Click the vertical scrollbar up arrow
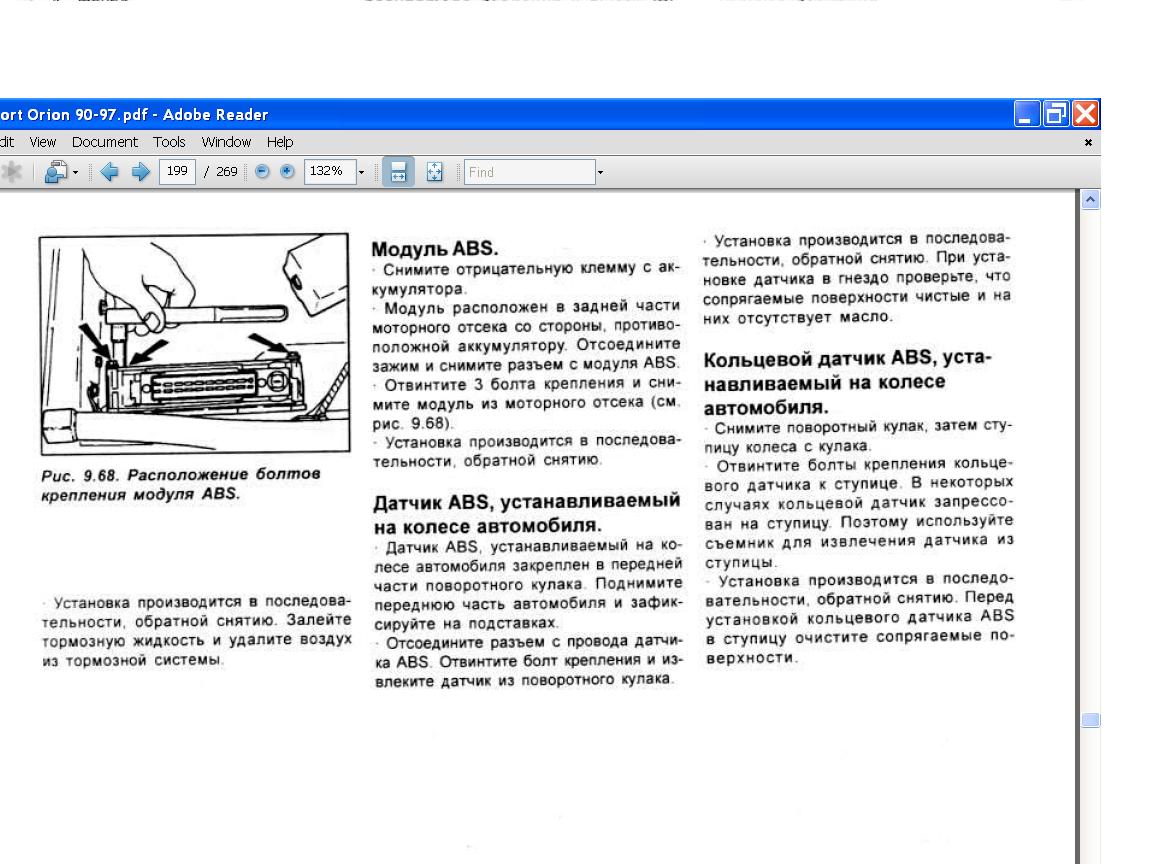This screenshot has width=1152, height=864. coord(1090,199)
